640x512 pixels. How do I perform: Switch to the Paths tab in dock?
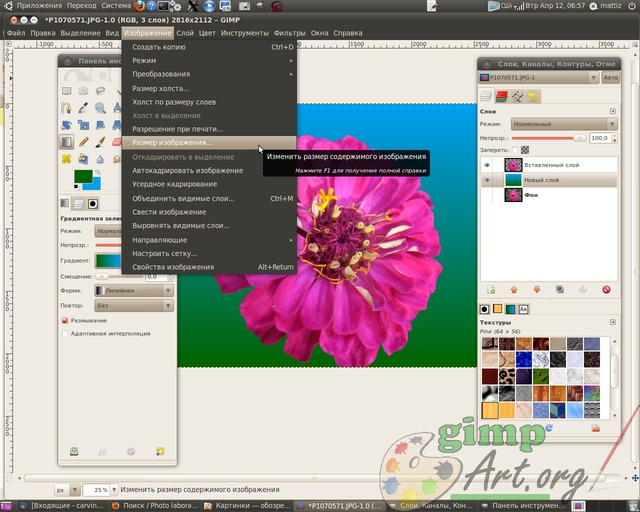(x=518, y=96)
